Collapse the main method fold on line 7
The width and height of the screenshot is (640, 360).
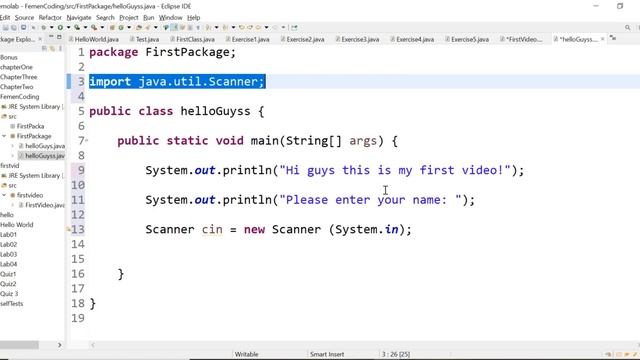tap(87, 140)
